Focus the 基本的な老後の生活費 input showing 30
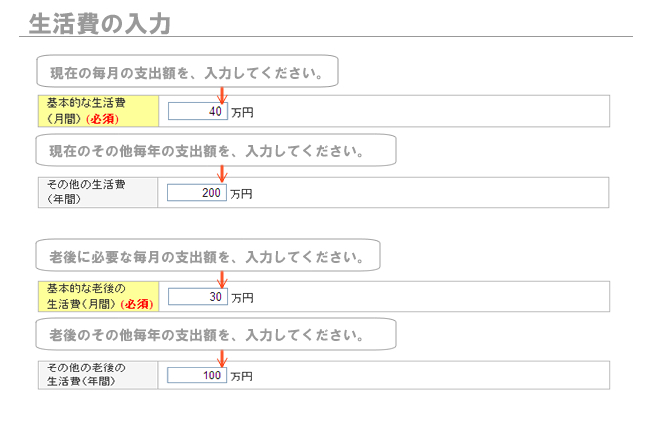This screenshot has height=430, width=650. [x=198, y=296]
